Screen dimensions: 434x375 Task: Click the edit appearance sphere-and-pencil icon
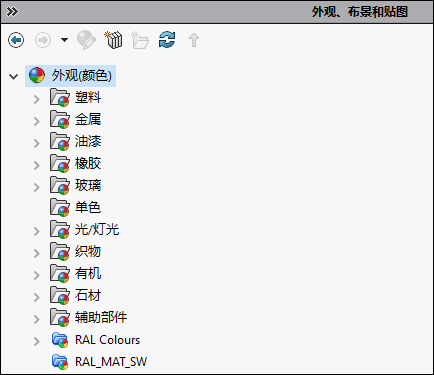point(87,40)
